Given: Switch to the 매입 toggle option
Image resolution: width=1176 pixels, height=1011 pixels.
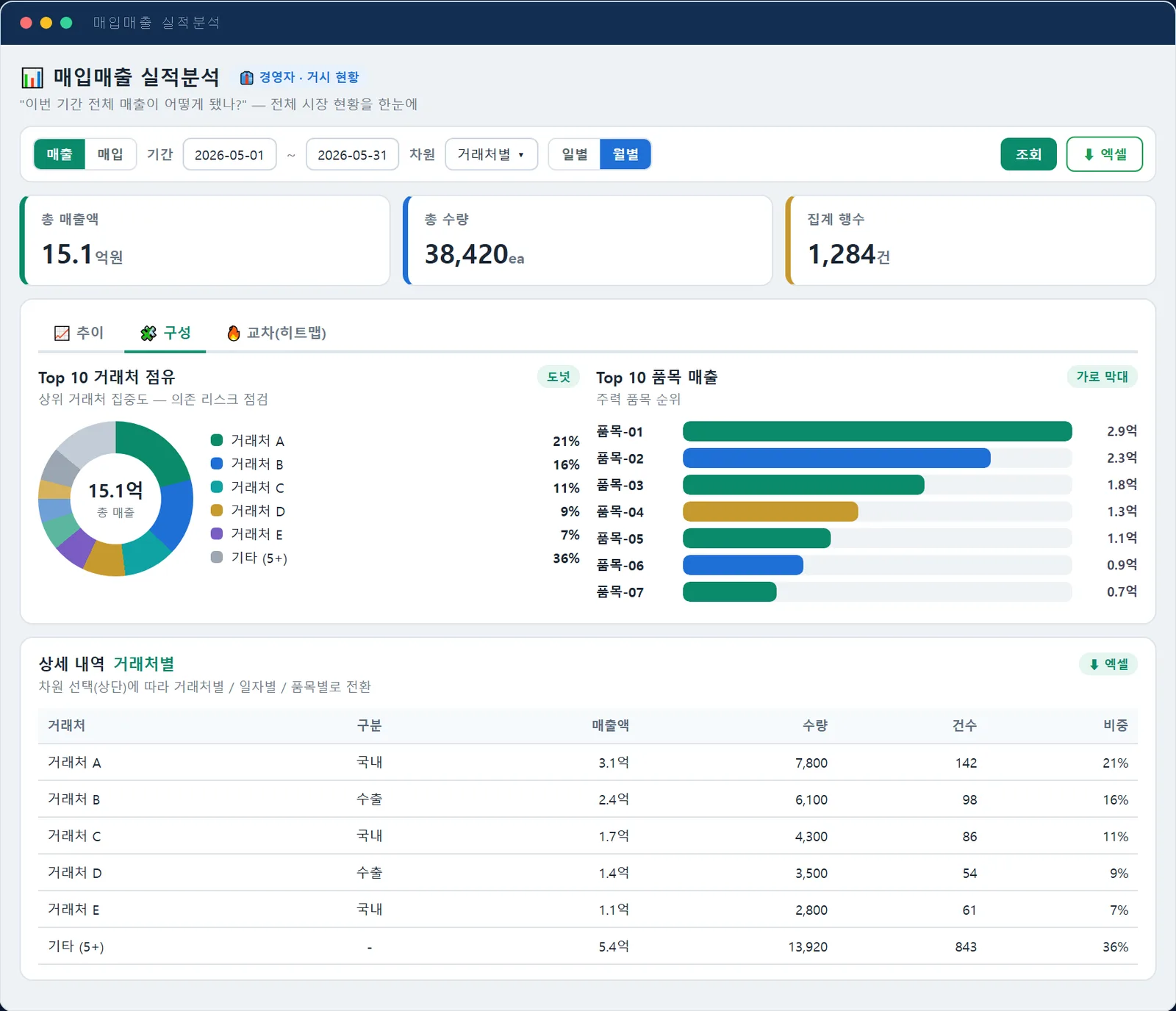Looking at the screenshot, I should [x=110, y=154].
